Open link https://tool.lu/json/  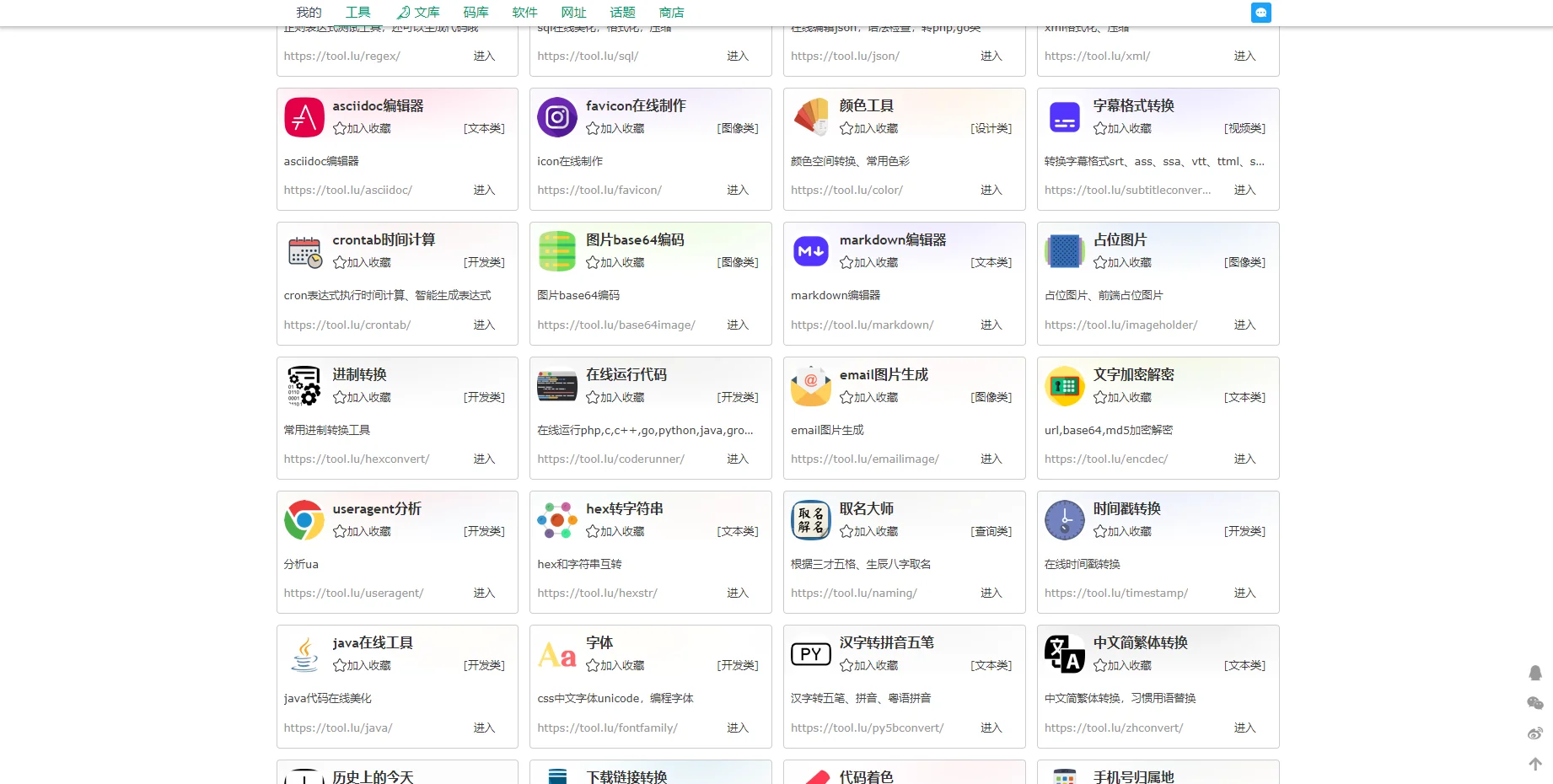(846, 56)
